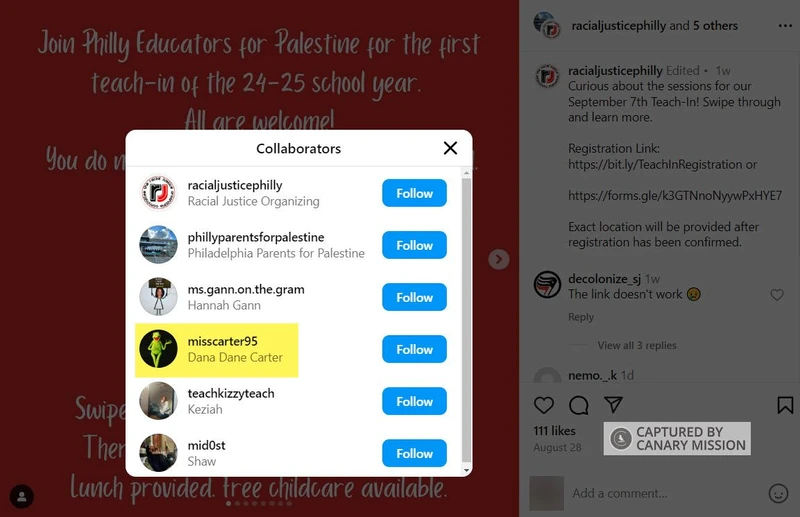Open teachkizzyteach profile picture
The image size is (800, 517).
(158, 401)
